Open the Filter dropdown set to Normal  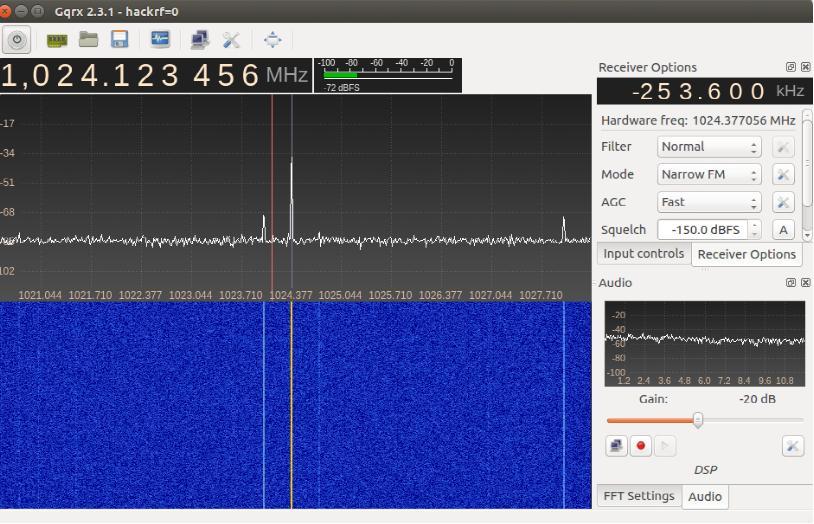[x=709, y=147]
